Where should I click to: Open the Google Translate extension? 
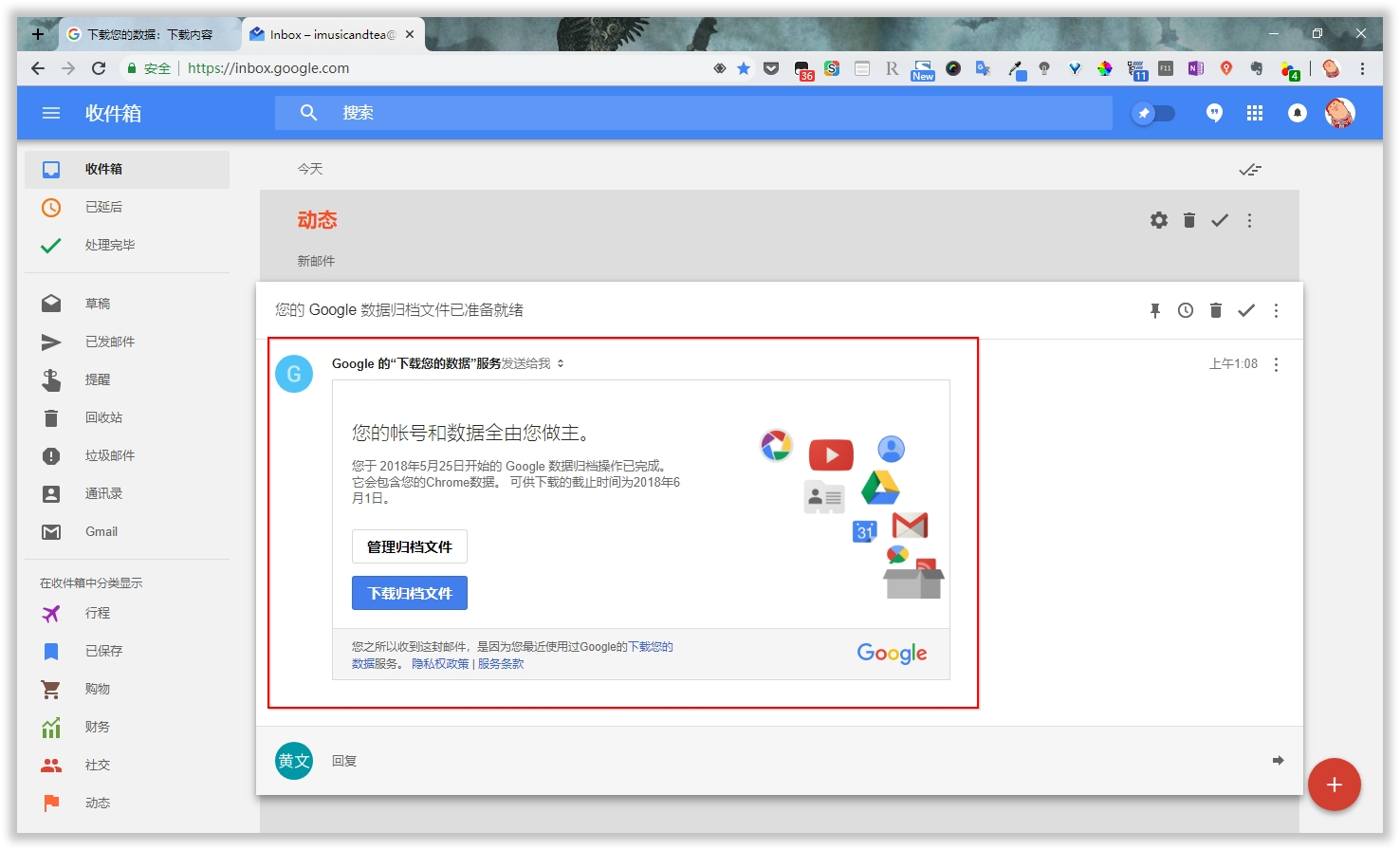point(983,68)
